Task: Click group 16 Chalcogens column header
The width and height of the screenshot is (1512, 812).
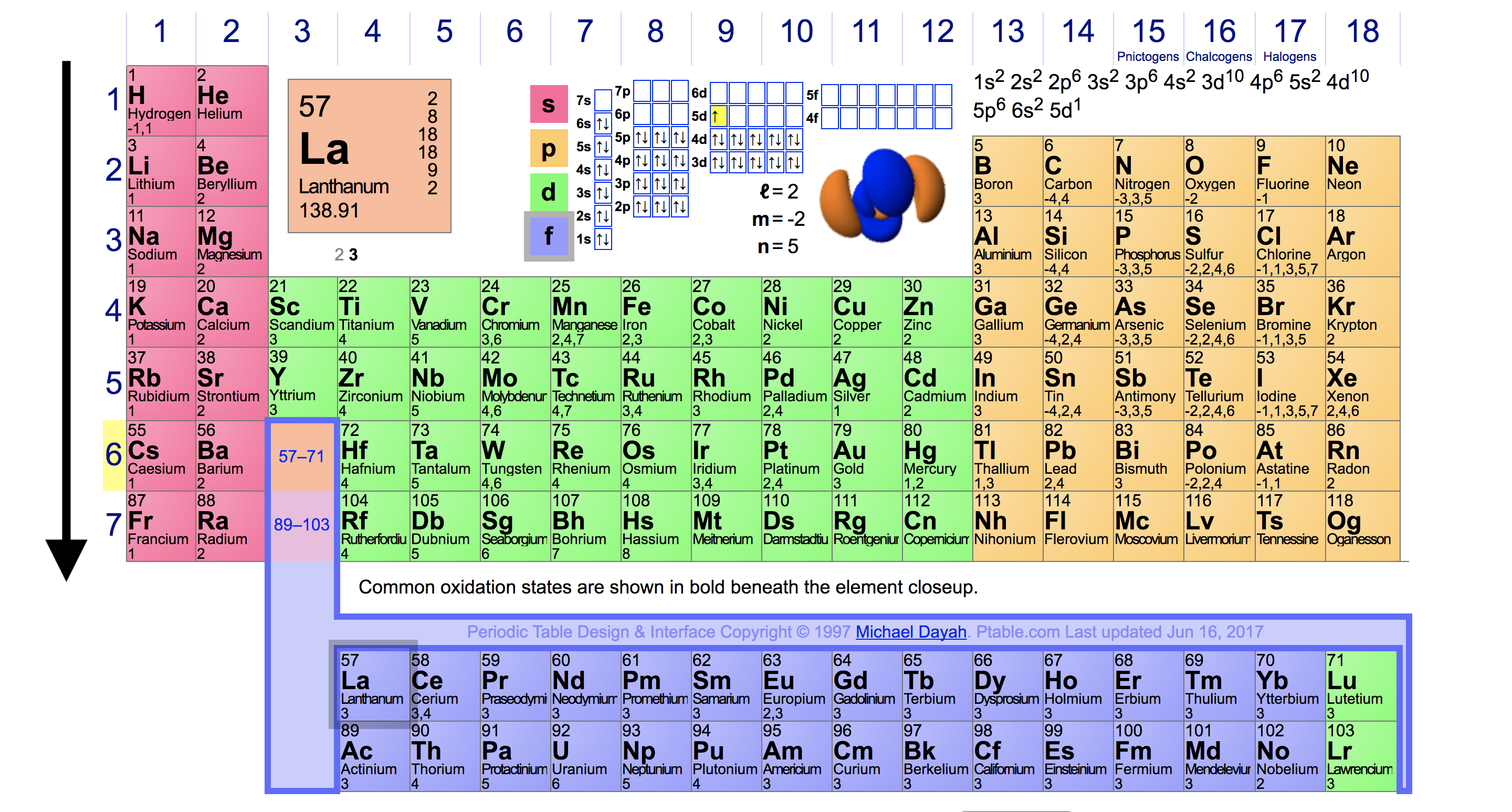Action: tap(1219, 39)
